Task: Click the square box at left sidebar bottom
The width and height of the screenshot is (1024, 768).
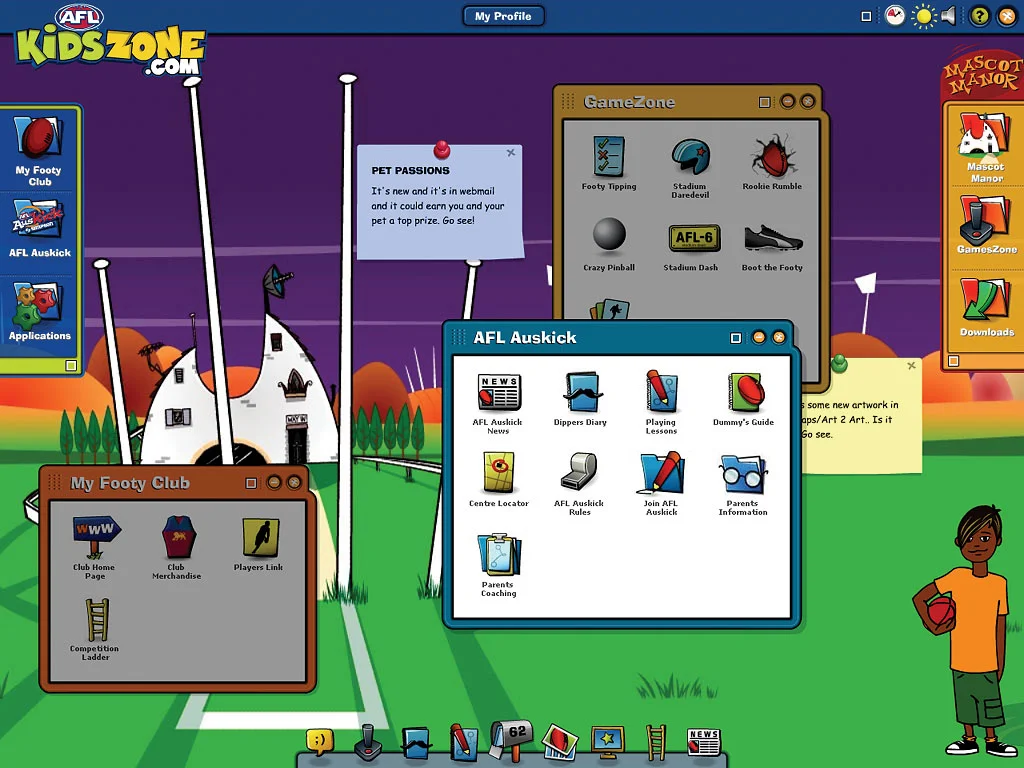Action: (71, 365)
